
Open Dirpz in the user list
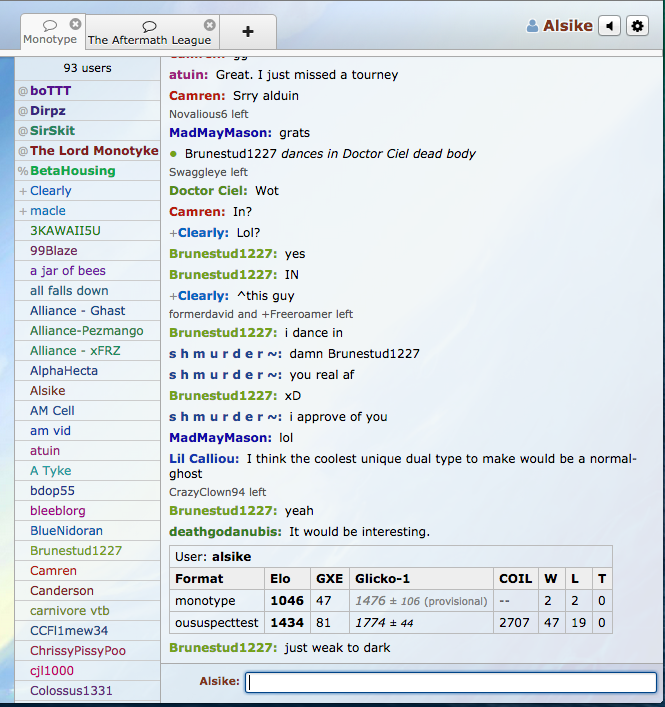click(88, 111)
